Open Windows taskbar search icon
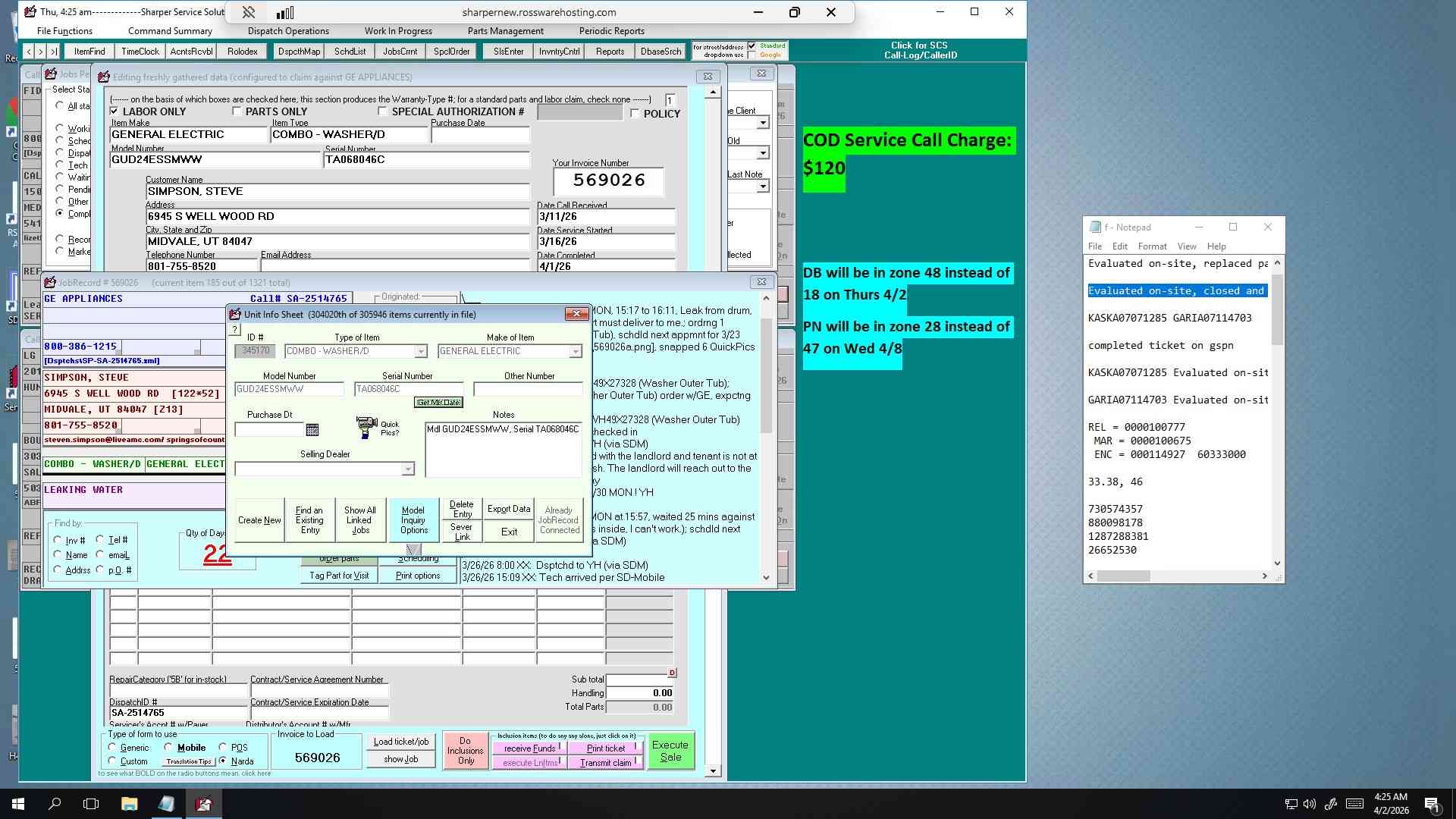1456x819 pixels. pyautogui.click(x=55, y=804)
